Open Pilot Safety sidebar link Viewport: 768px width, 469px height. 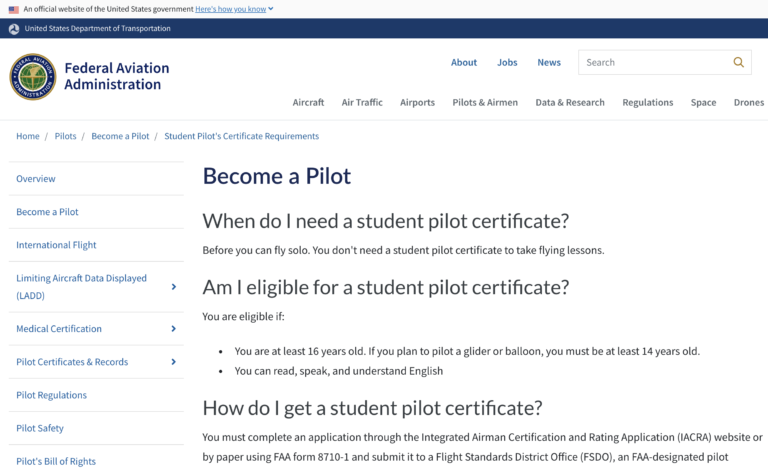click(40, 428)
